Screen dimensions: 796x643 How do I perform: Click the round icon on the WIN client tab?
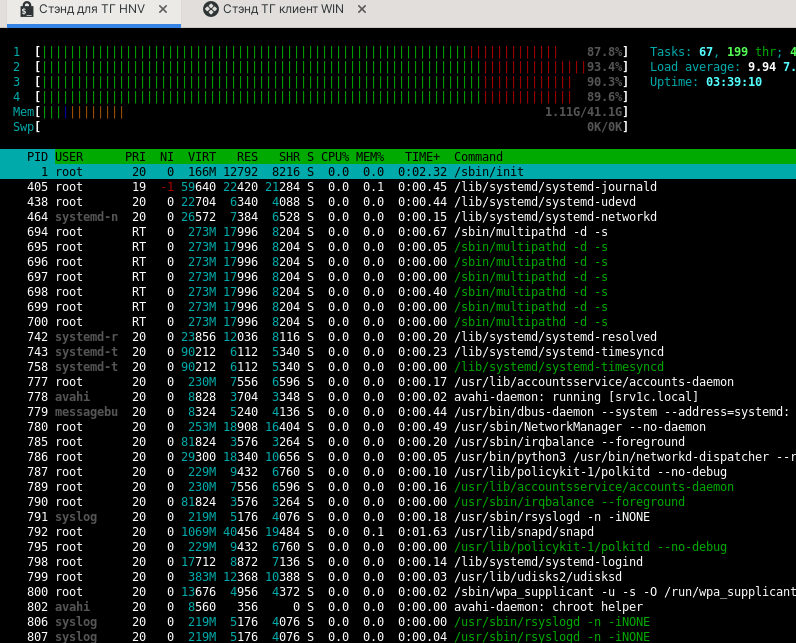point(210,10)
